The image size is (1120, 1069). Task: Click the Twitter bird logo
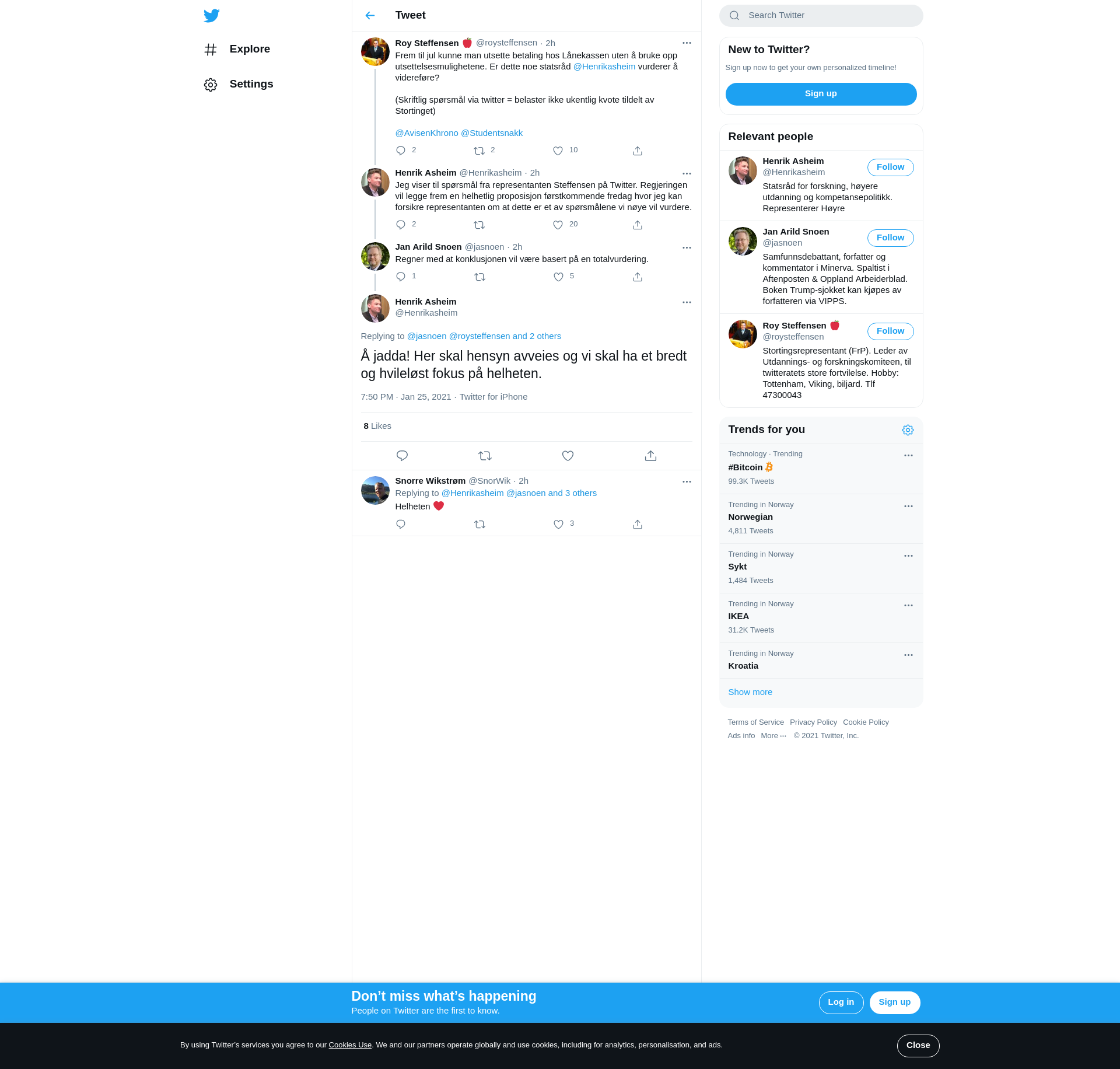pos(212,16)
